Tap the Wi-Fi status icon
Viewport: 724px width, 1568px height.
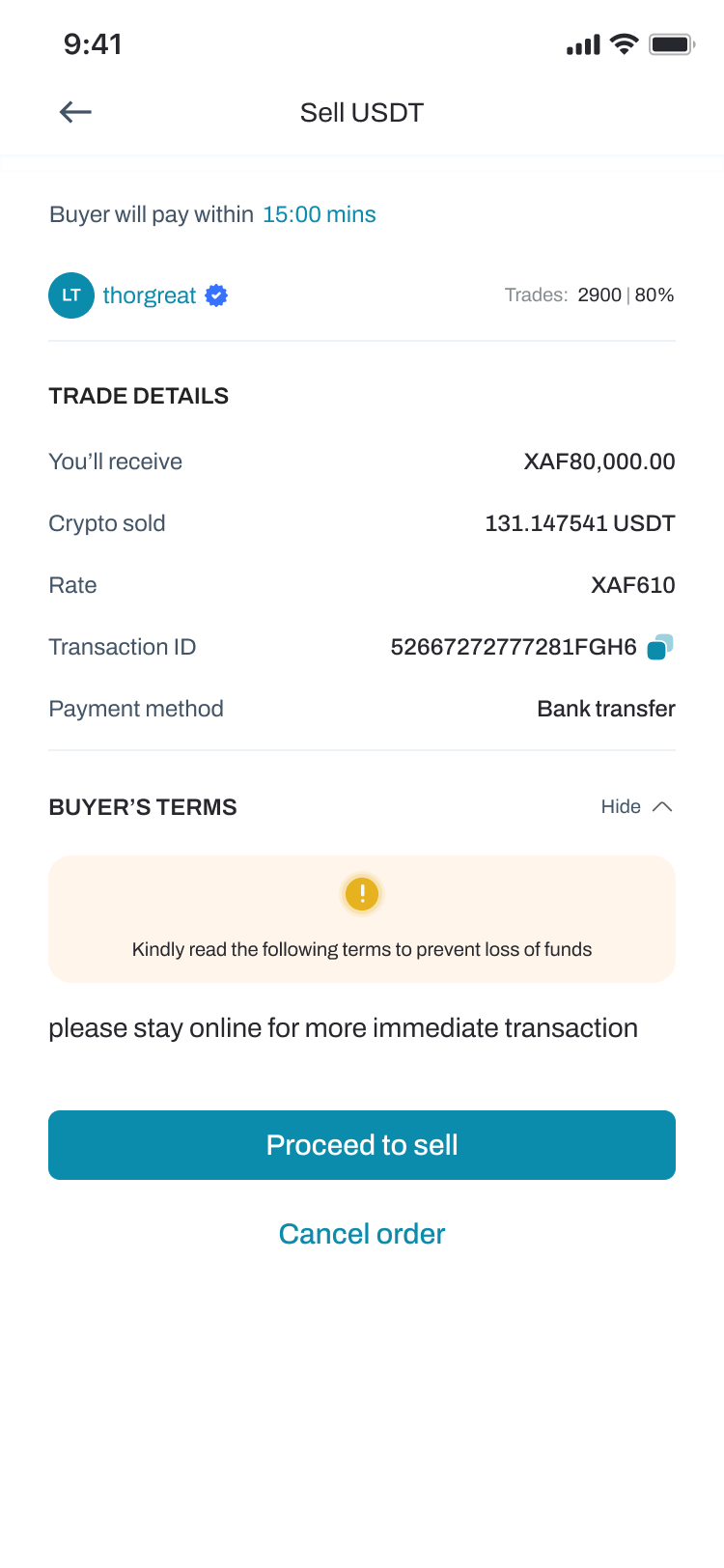coord(625,44)
